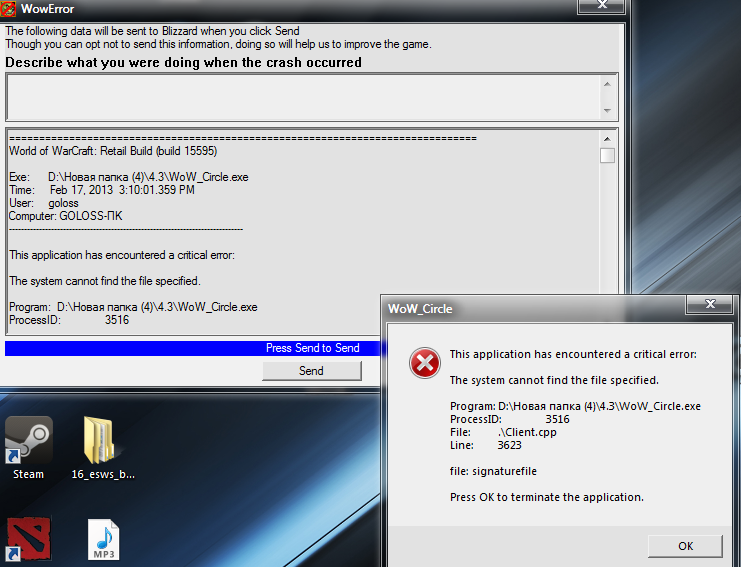Click 'This application has encountered a critical error:' in dialog

573,354
